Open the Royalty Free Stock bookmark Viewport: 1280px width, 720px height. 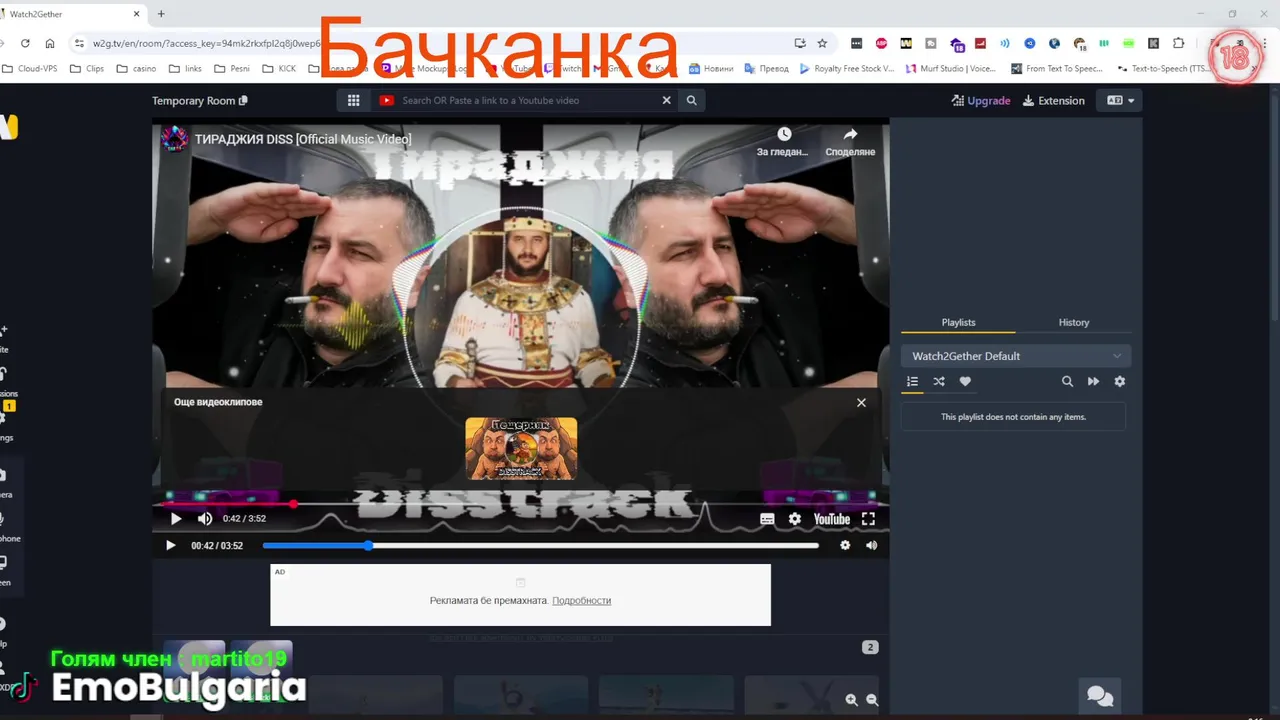[846, 69]
